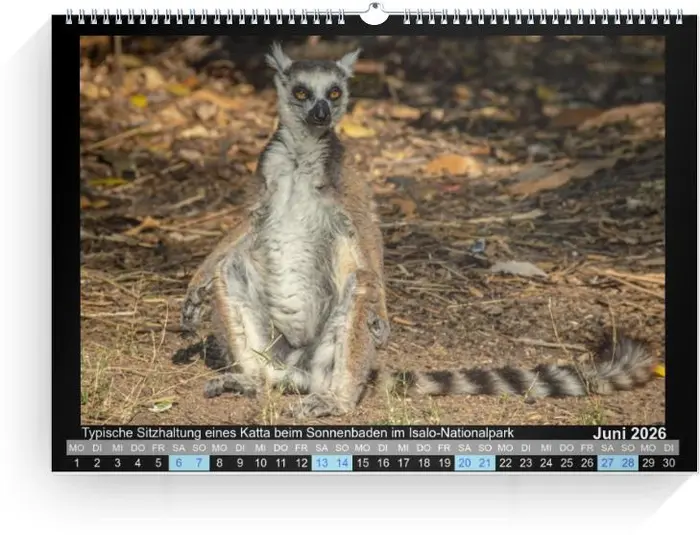Select the last date, 30

pyautogui.click(x=669, y=463)
